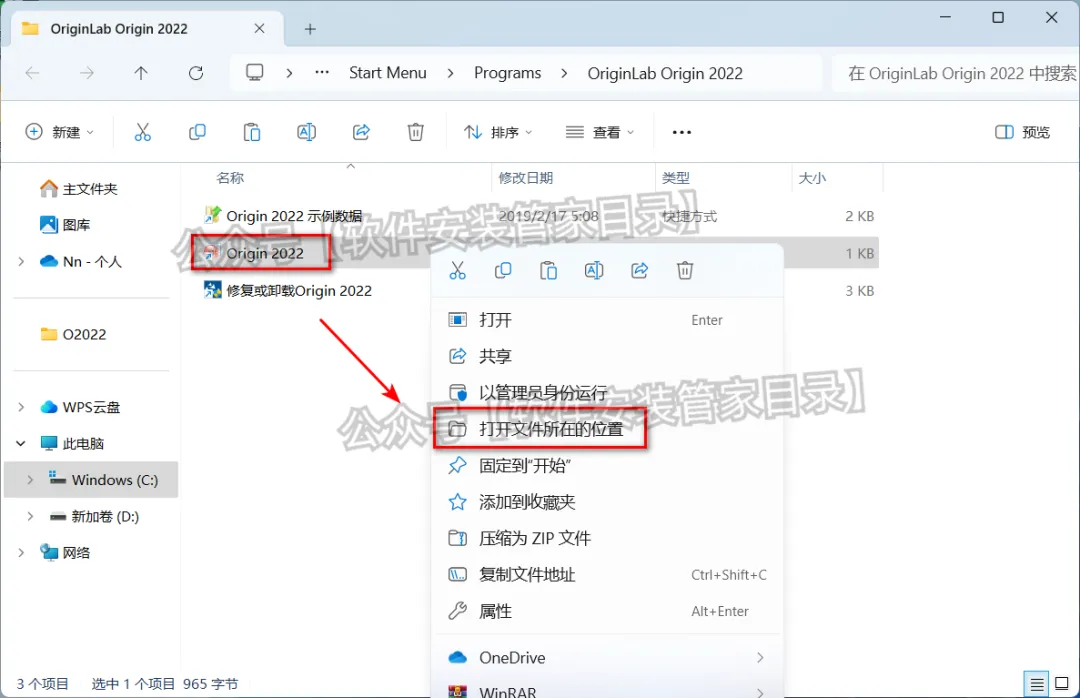Open the 查看 view dropdown
This screenshot has width=1080, height=698.
[599, 132]
